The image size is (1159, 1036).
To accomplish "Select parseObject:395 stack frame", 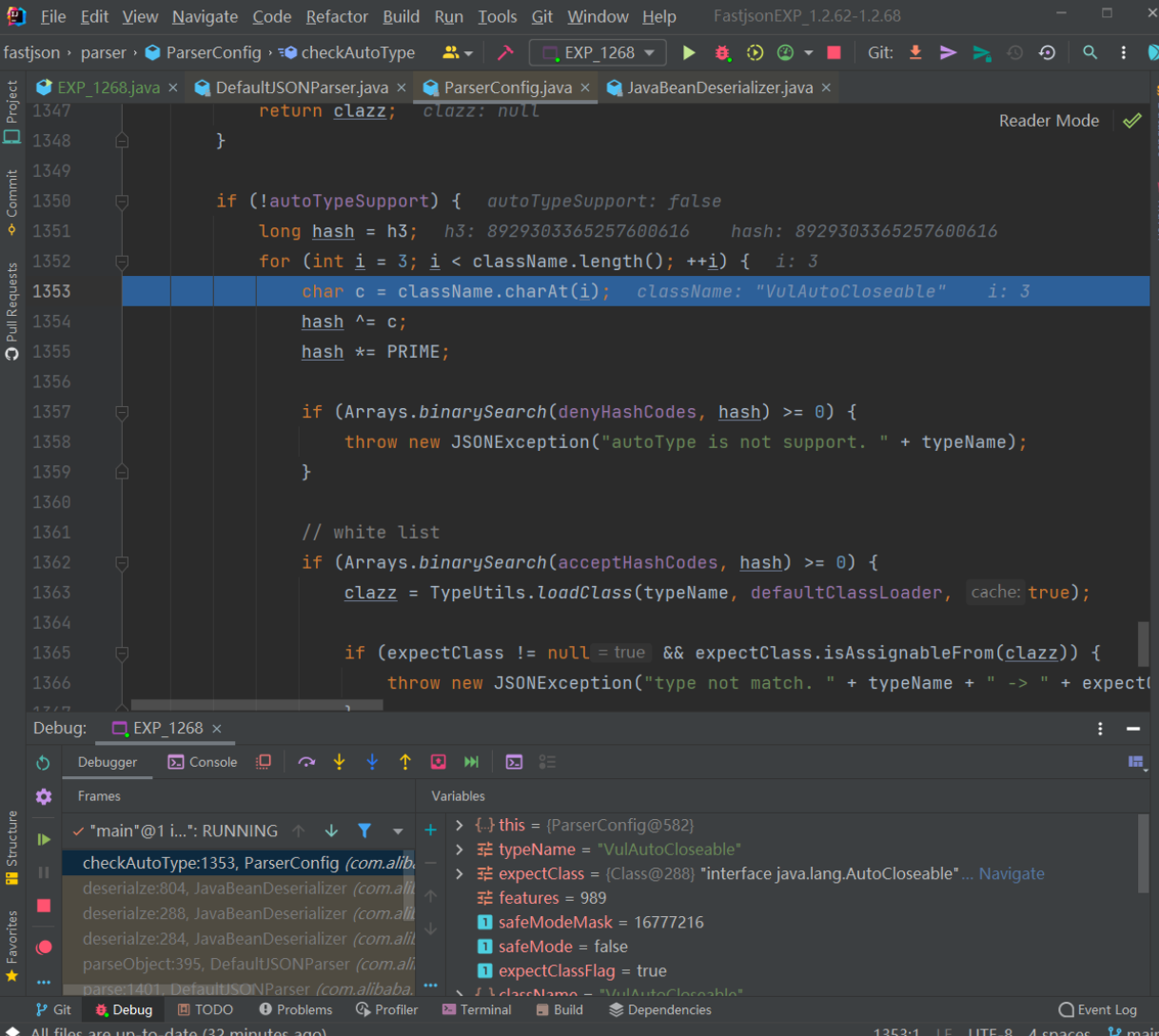I will [x=238, y=964].
